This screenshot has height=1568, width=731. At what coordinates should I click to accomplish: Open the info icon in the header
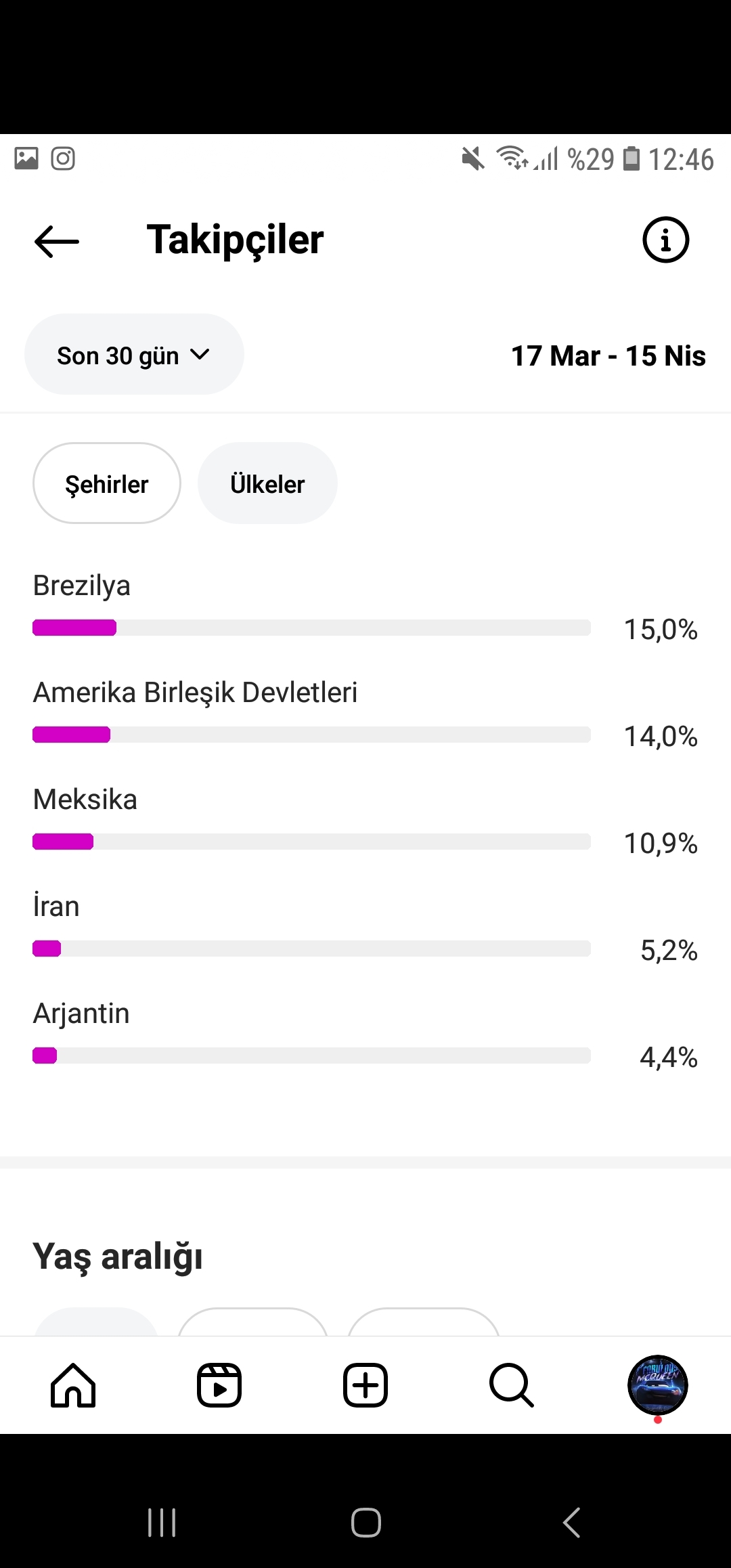pos(665,240)
